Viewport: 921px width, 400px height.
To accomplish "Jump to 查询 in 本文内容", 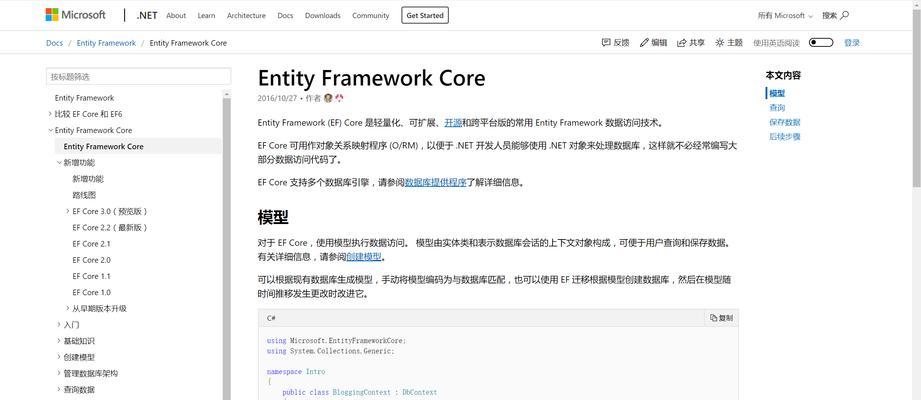I will tap(777, 107).
